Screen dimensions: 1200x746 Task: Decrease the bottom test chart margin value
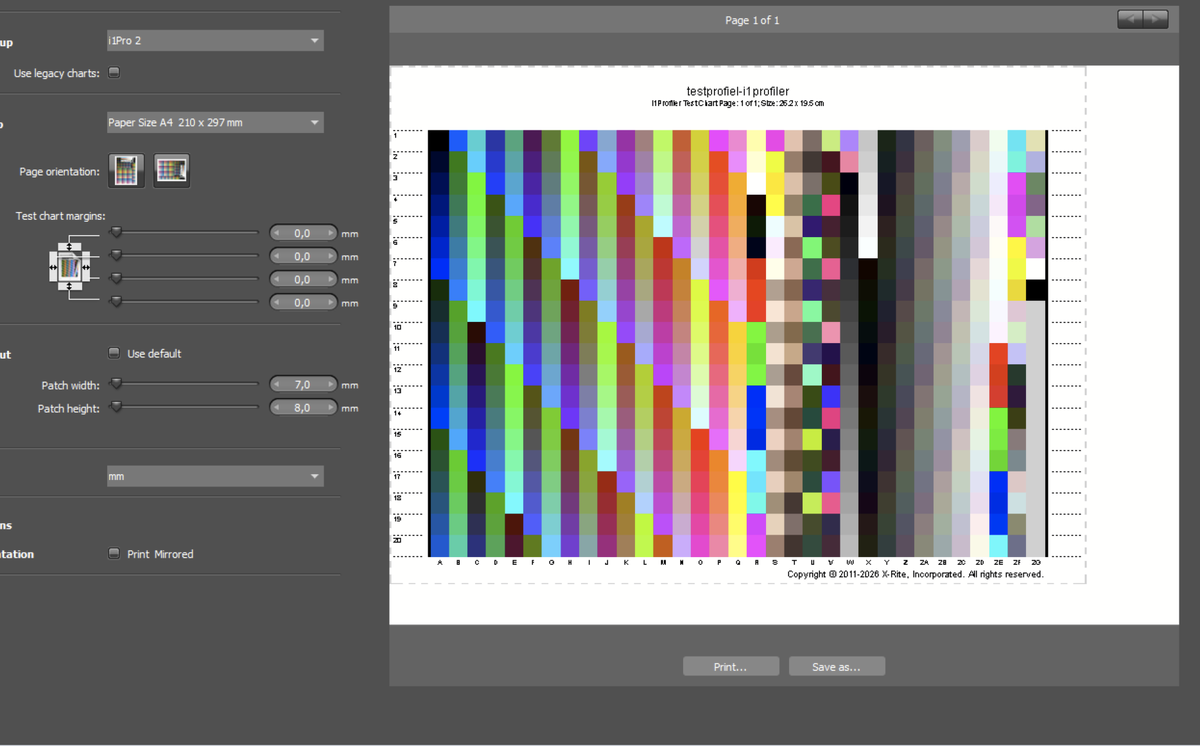tap(277, 303)
